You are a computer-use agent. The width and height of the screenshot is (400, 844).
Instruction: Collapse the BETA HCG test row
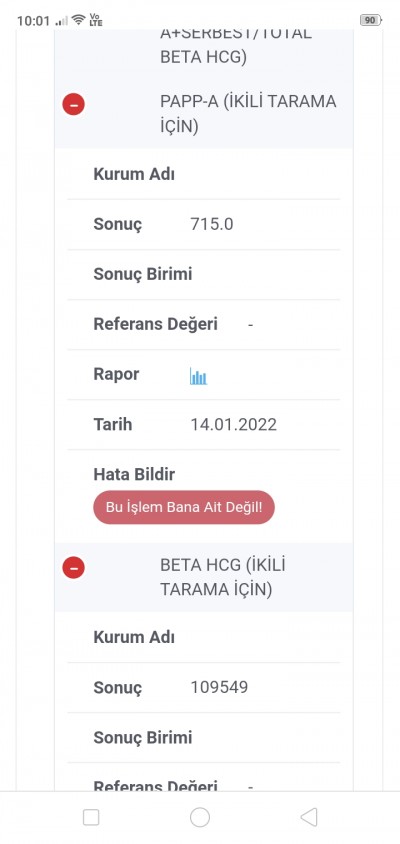tap(74, 567)
